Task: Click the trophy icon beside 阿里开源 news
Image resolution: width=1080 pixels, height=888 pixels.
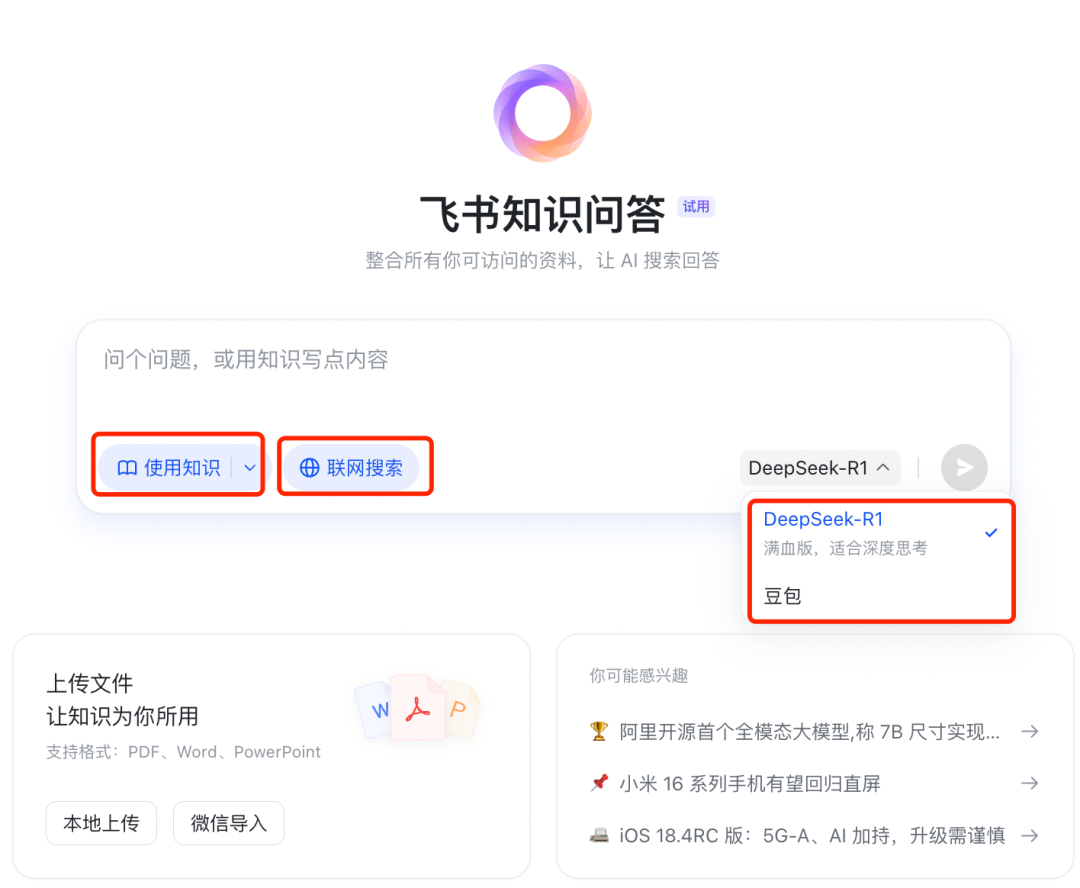Action: pyautogui.click(x=599, y=731)
